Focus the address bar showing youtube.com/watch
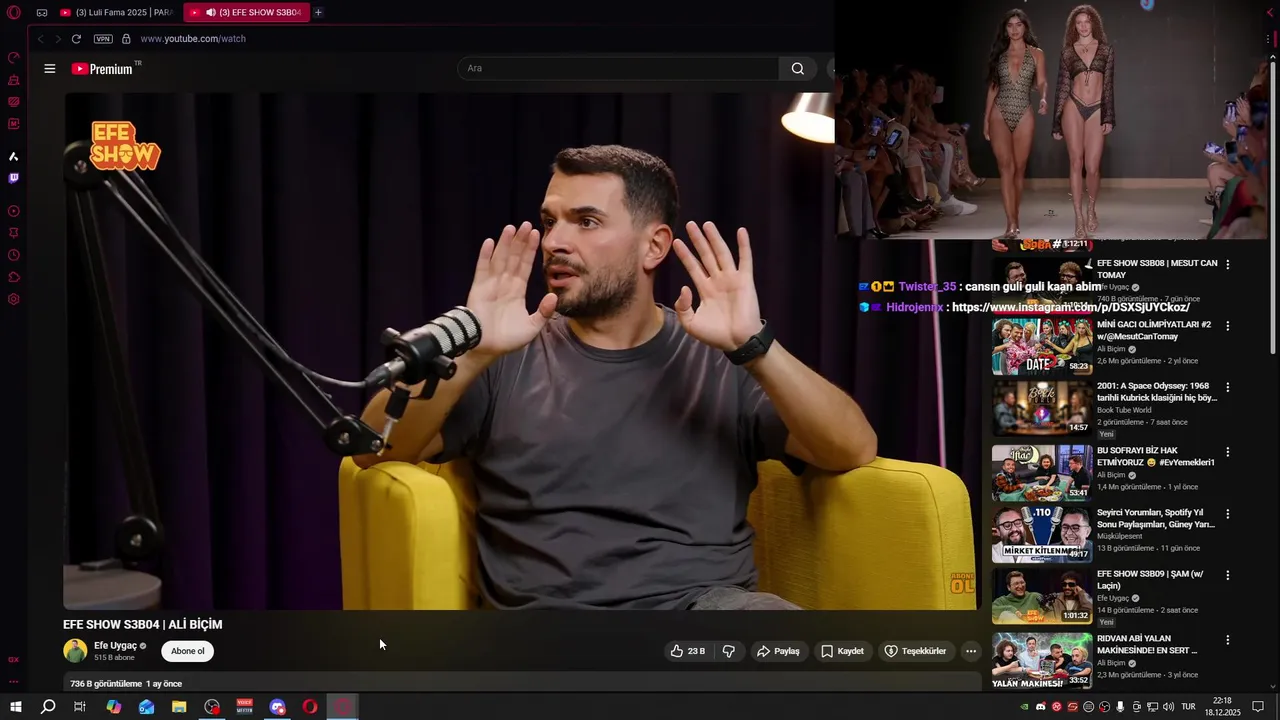The height and width of the screenshot is (720, 1280). 193,39
